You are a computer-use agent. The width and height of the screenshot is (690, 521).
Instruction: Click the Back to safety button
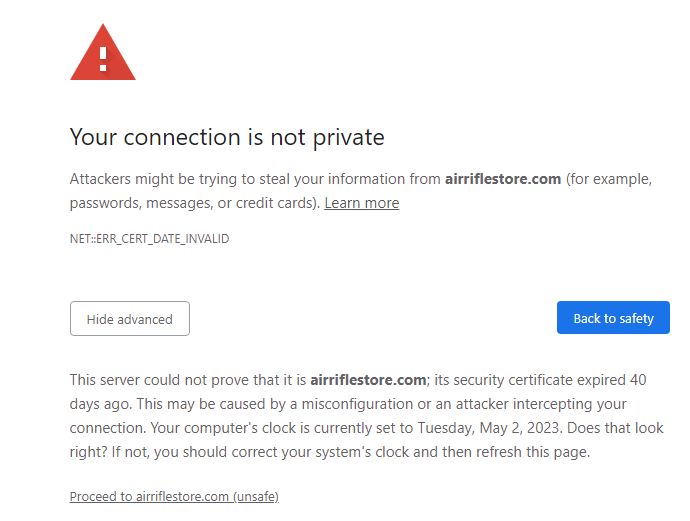coord(613,318)
